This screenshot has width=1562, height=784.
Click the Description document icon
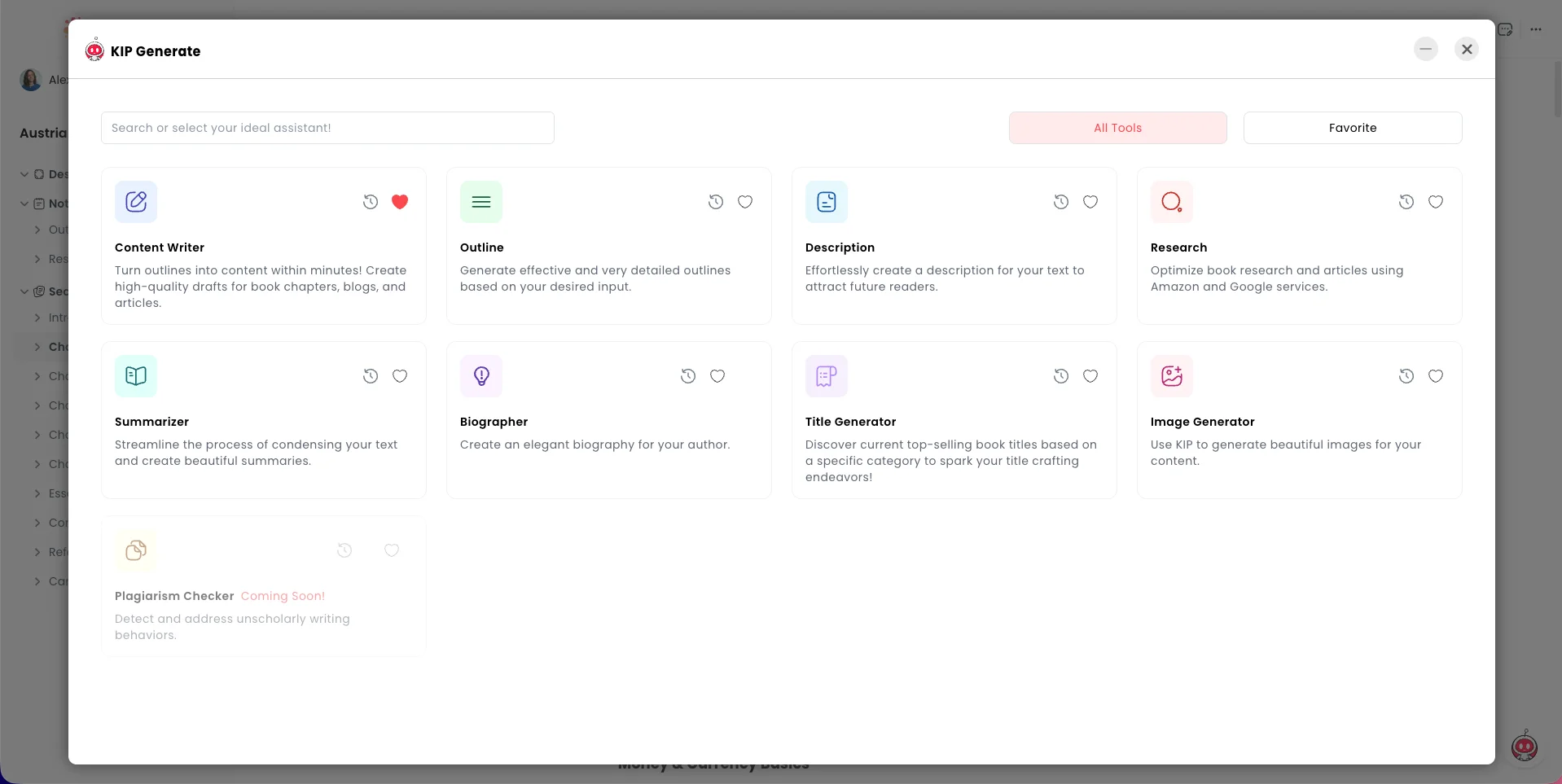coord(826,201)
